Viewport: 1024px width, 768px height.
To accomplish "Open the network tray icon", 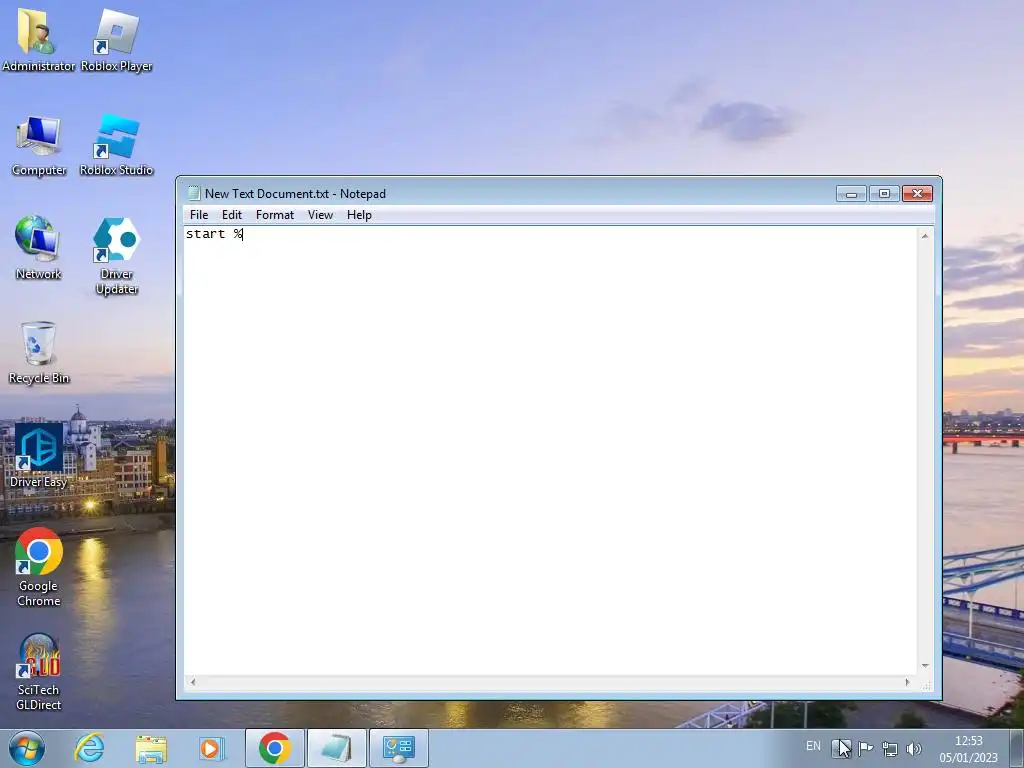I will point(889,748).
